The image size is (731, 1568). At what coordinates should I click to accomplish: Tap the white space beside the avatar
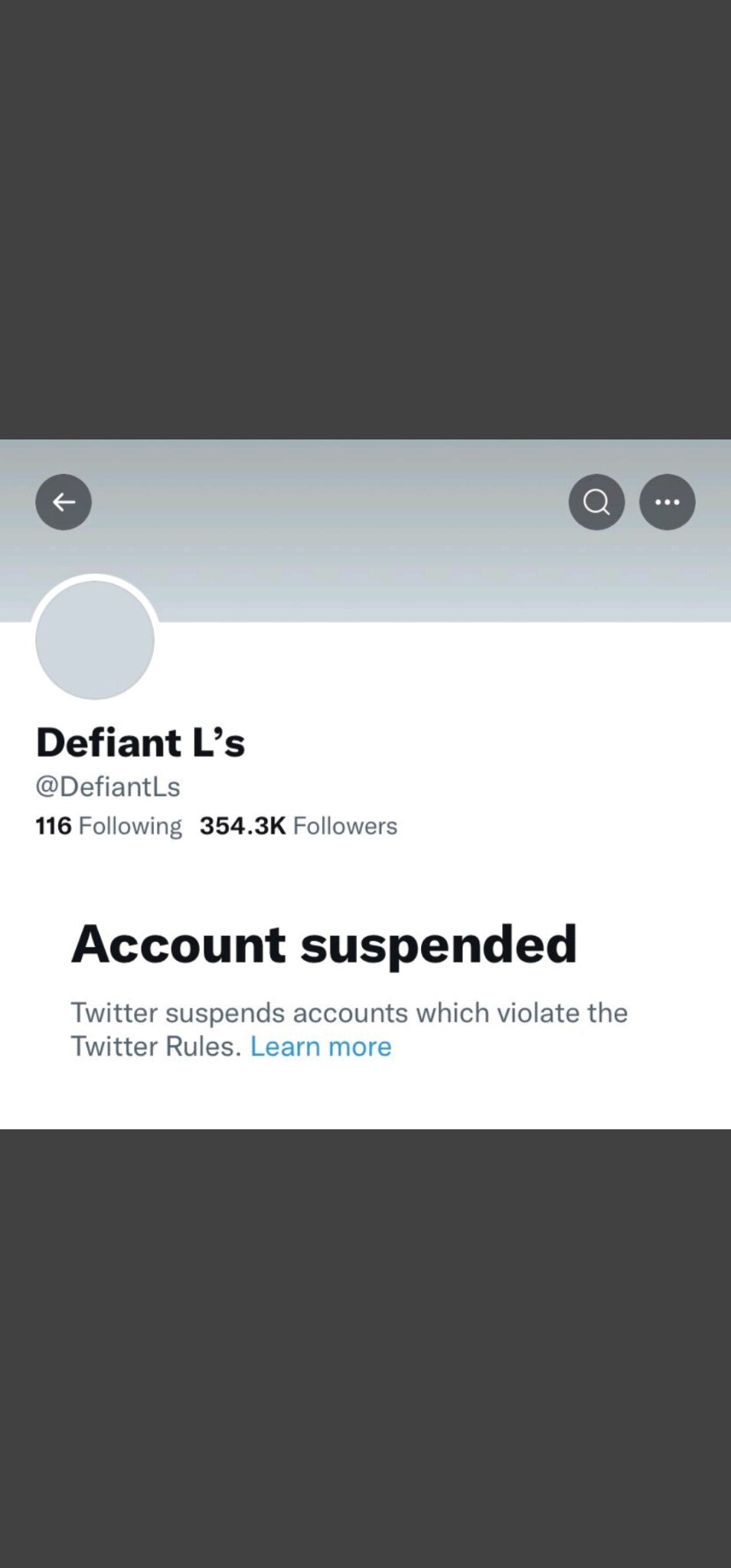[x=444, y=666]
